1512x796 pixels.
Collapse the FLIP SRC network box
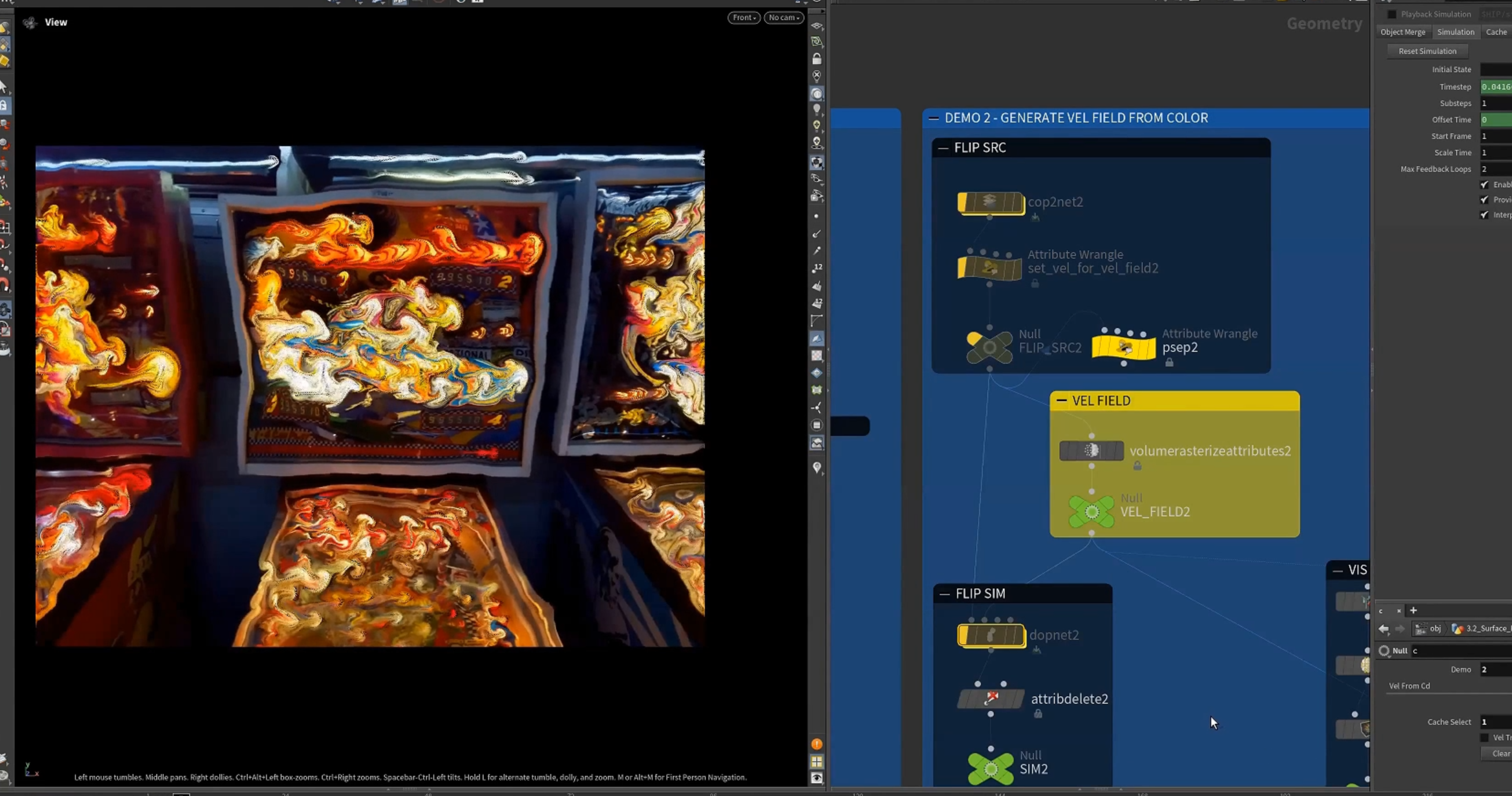(x=943, y=148)
